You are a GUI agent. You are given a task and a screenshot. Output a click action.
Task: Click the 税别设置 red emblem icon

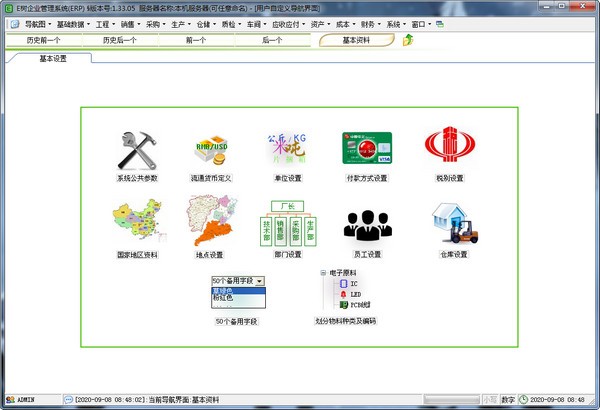click(x=443, y=150)
